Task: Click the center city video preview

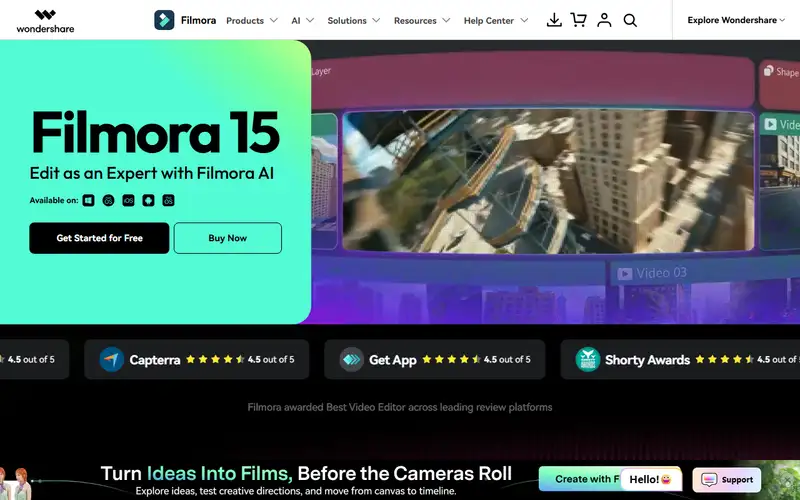Action: (548, 181)
